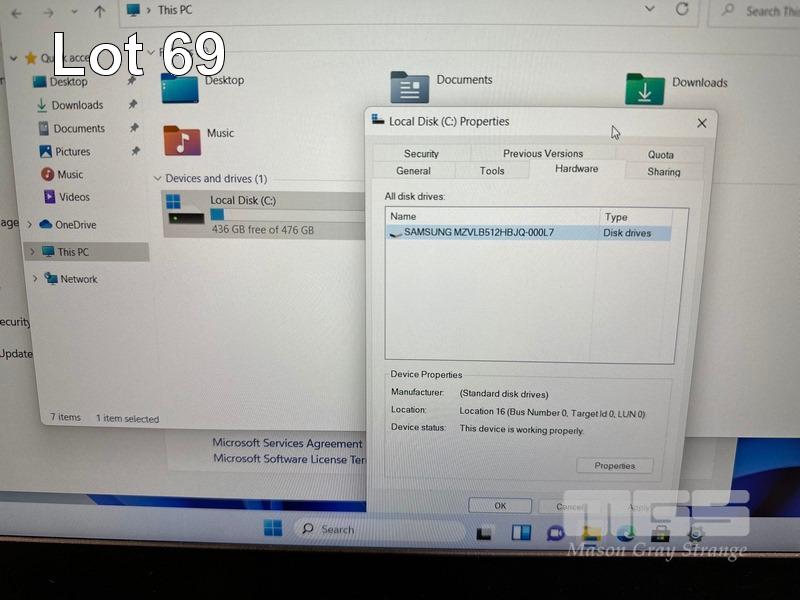Viewport: 800px width, 600px height.
Task: Click the Properties button for the device
Action: (x=614, y=466)
